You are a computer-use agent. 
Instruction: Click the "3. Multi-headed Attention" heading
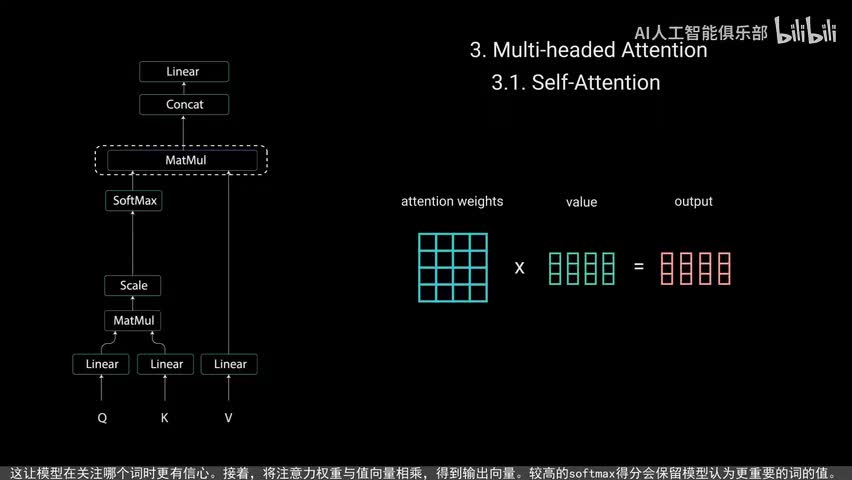(x=588, y=50)
